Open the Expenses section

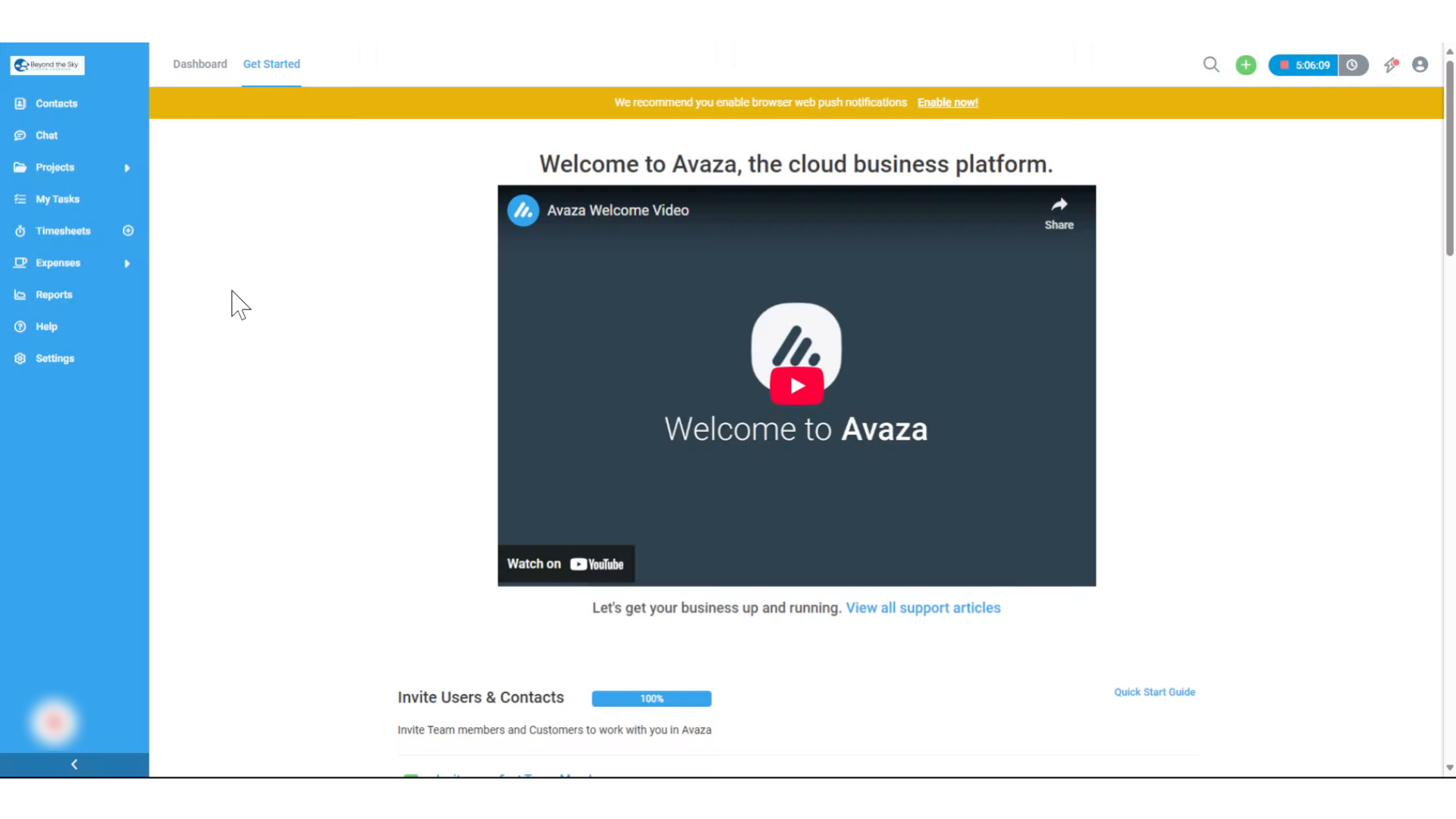[58, 263]
